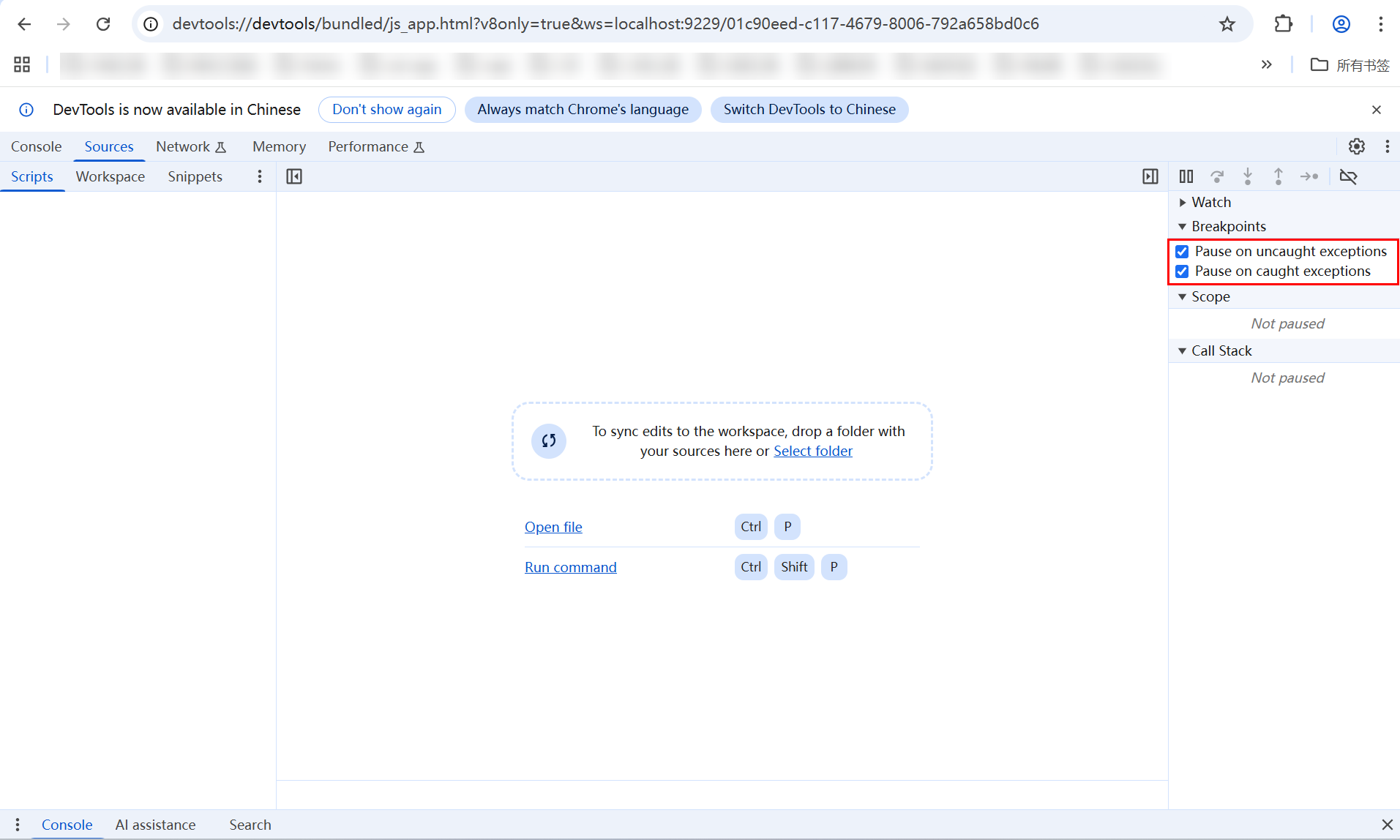The width and height of the screenshot is (1400, 840).
Task: Collapse the Breakpoints section
Action: (1228, 226)
